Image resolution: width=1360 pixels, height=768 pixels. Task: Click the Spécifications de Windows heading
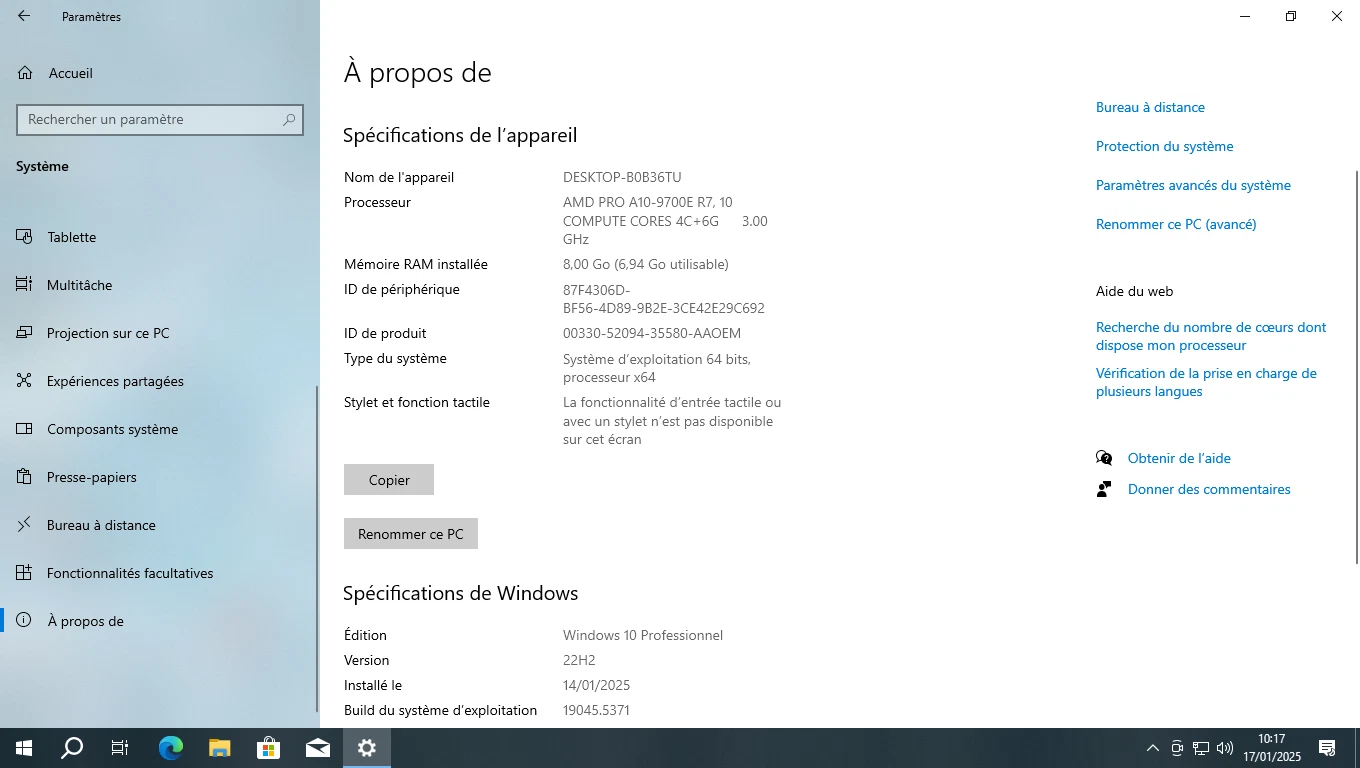[461, 593]
